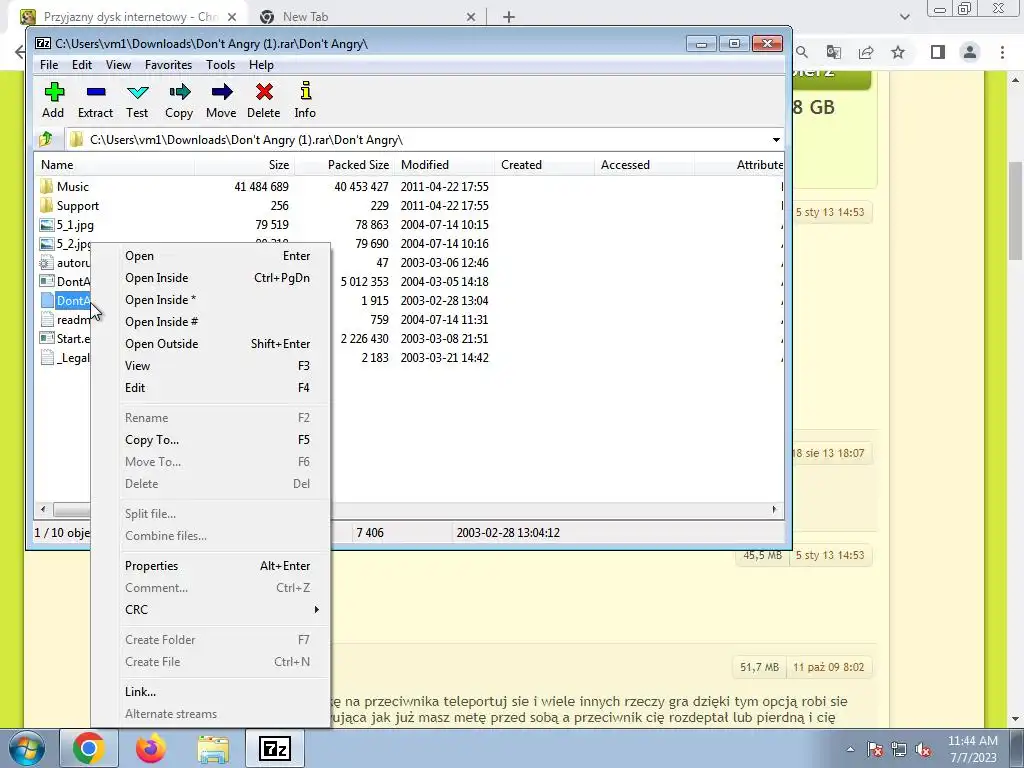Choose Open Outside in context menu

tap(210, 344)
